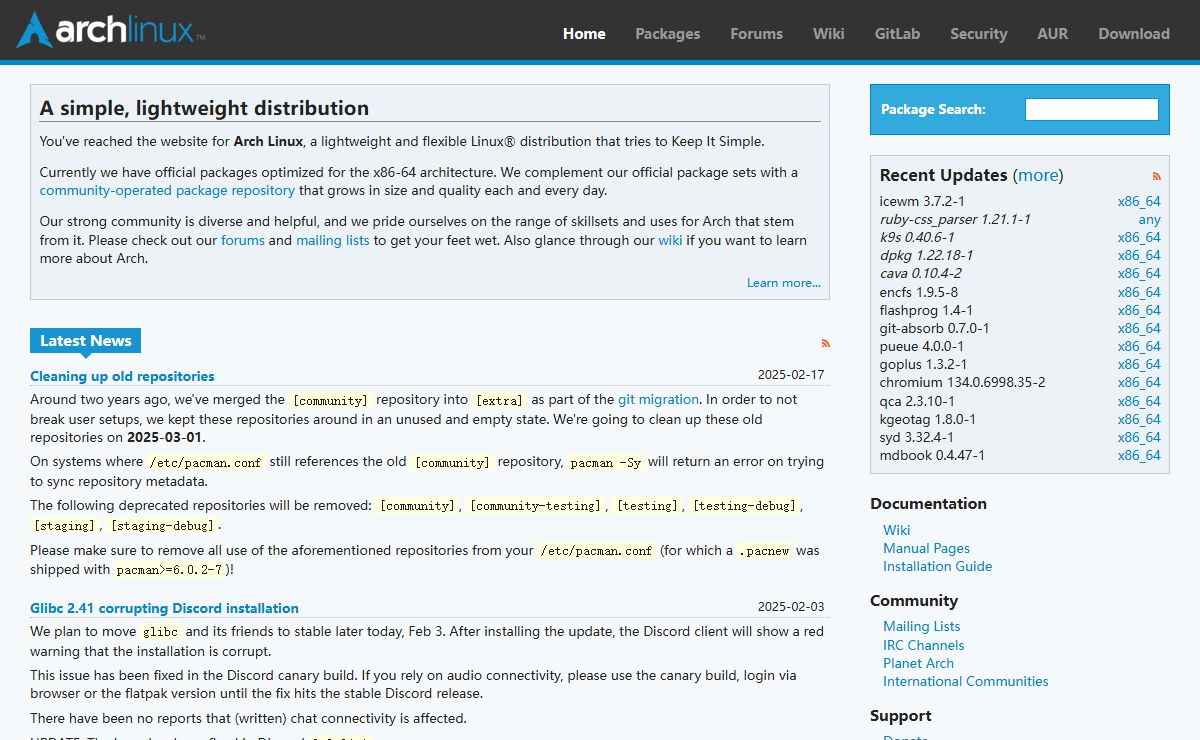Viewport: 1200px width, 740px height.
Task: Click the ruby-css_parser 1.21.1-1 package entry
Action: pos(955,219)
